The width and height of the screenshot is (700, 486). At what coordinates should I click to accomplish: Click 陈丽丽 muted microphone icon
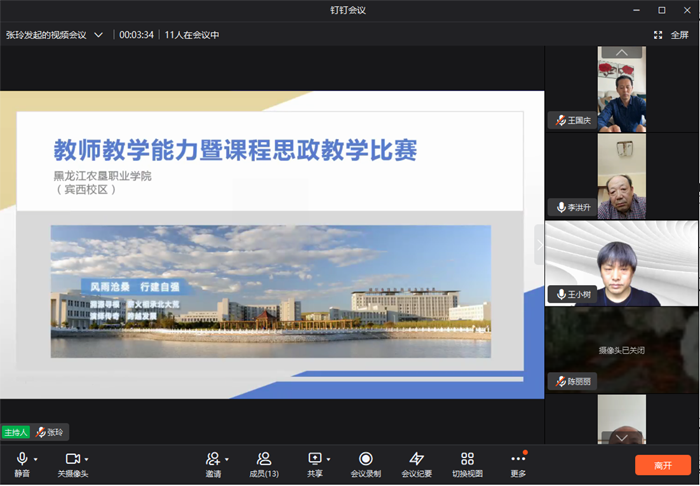click(x=561, y=382)
